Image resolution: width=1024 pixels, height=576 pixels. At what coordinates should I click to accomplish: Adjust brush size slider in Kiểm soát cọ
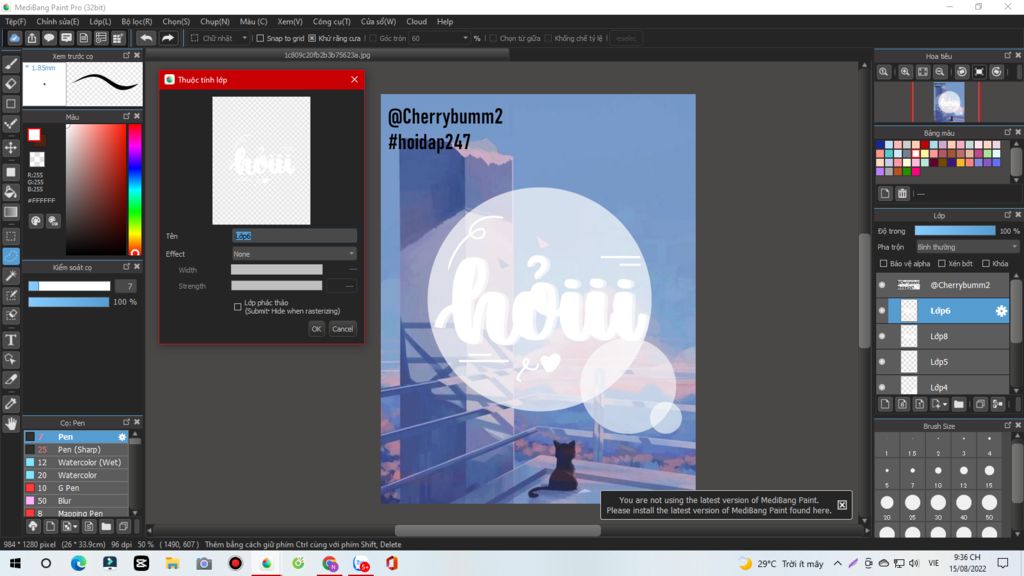click(x=69, y=286)
